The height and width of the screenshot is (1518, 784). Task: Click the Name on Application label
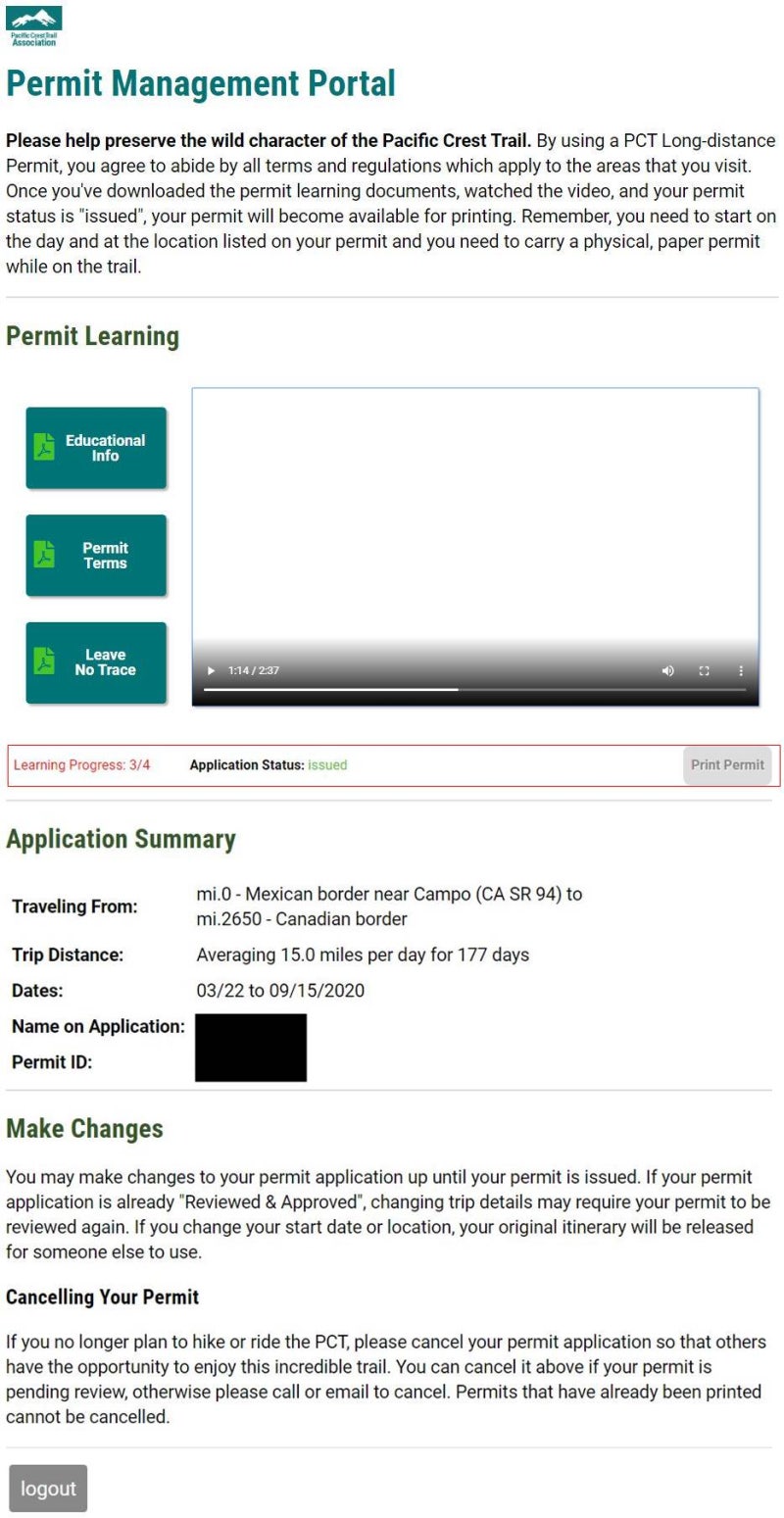click(x=98, y=1026)
